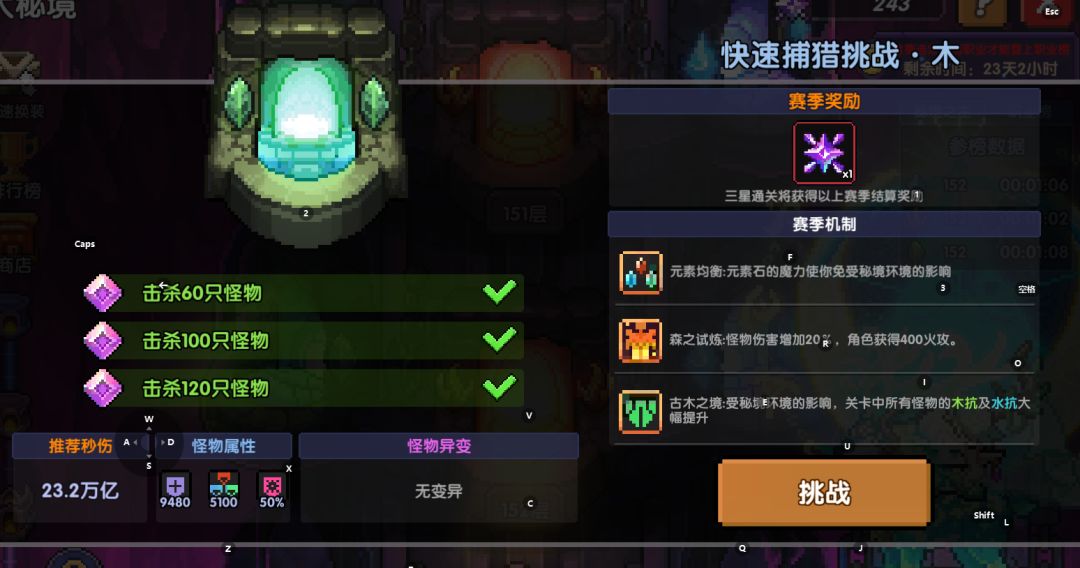Image resolution: width=1080 pixels, height=568 pixels.
Task: Open the 赛季奖励 section header
Action: (x=824, y=101)
